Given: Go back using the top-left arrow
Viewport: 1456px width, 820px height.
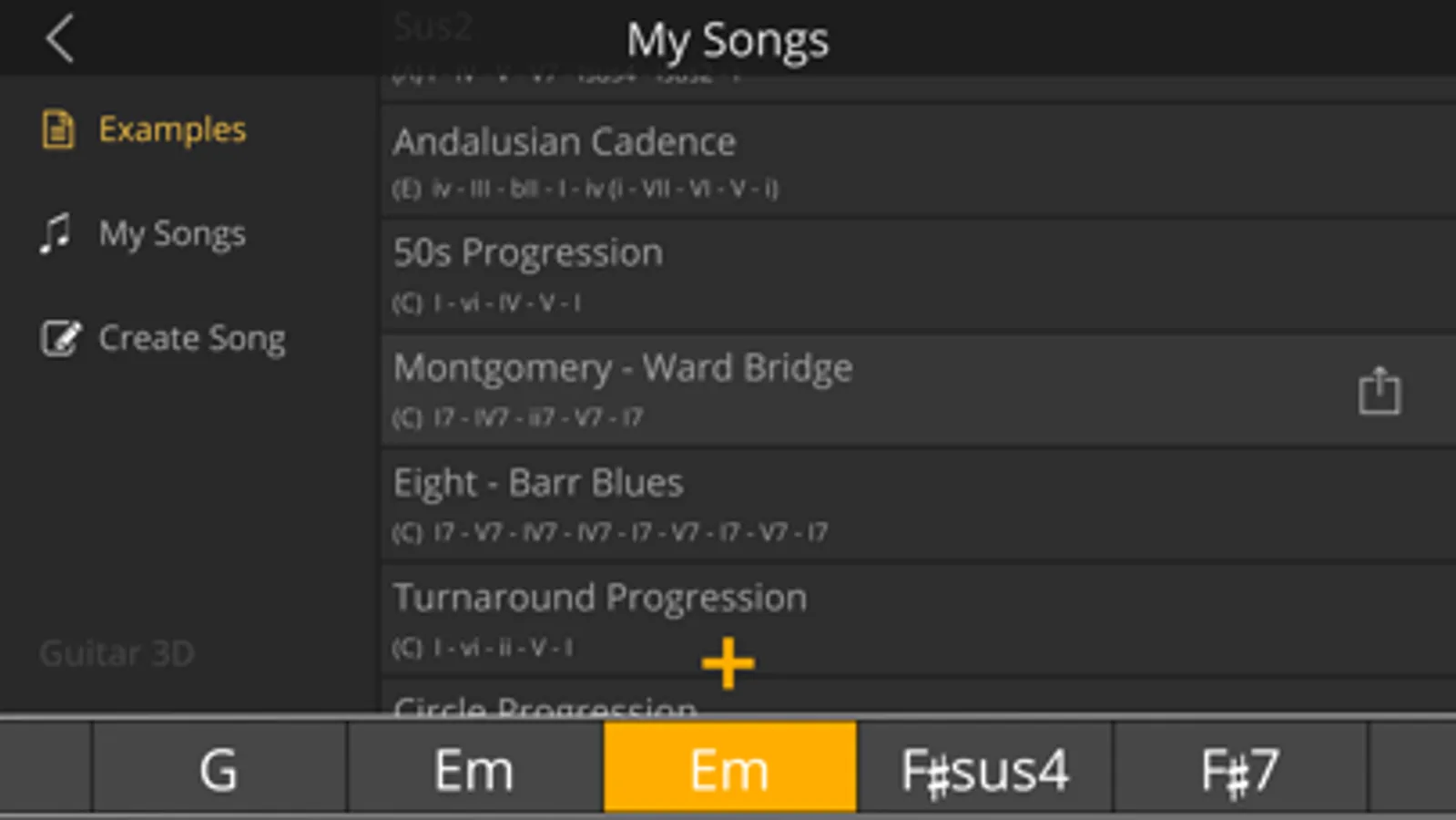Looking at the screenshot, I should [x=57, y=39].
